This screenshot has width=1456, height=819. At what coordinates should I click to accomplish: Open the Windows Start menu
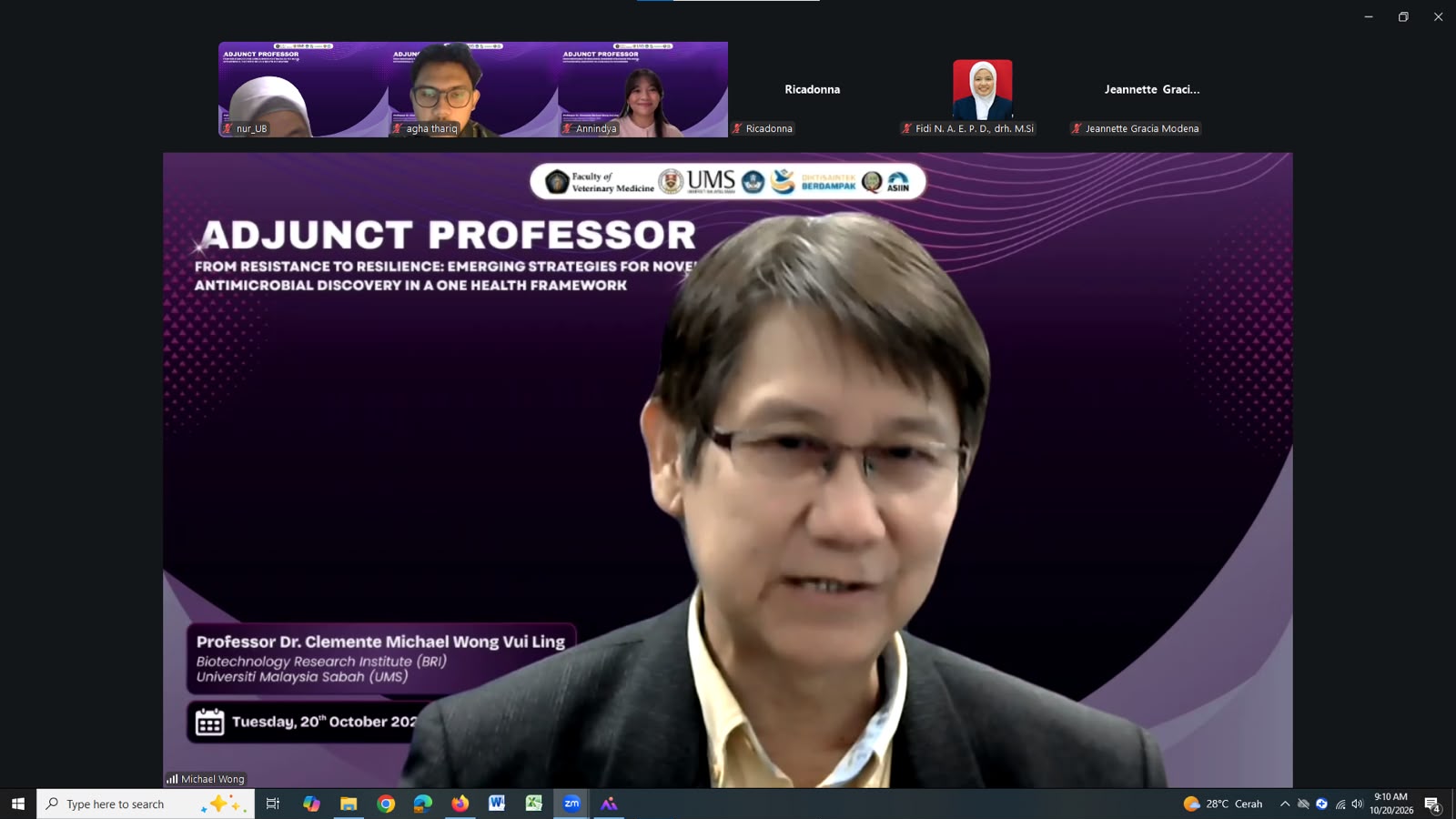(x=17, y=804)
